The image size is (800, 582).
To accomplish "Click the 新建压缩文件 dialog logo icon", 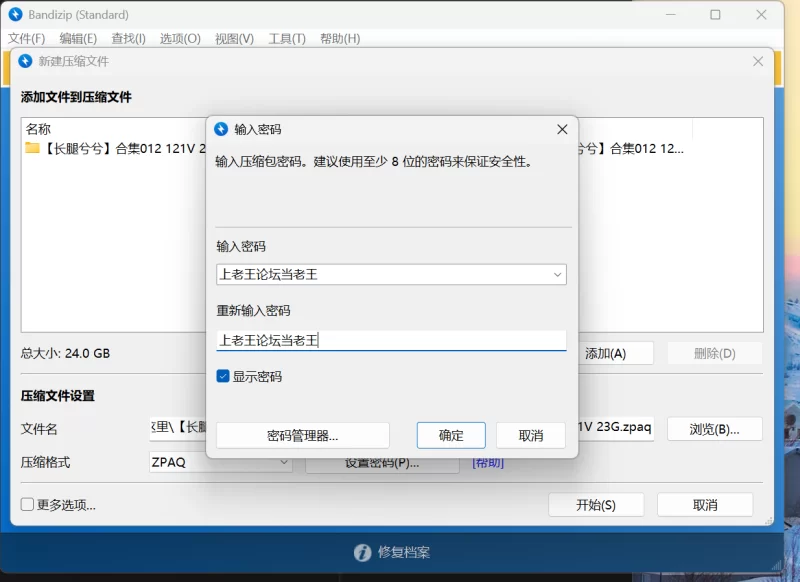I will (x=25, y=61).
